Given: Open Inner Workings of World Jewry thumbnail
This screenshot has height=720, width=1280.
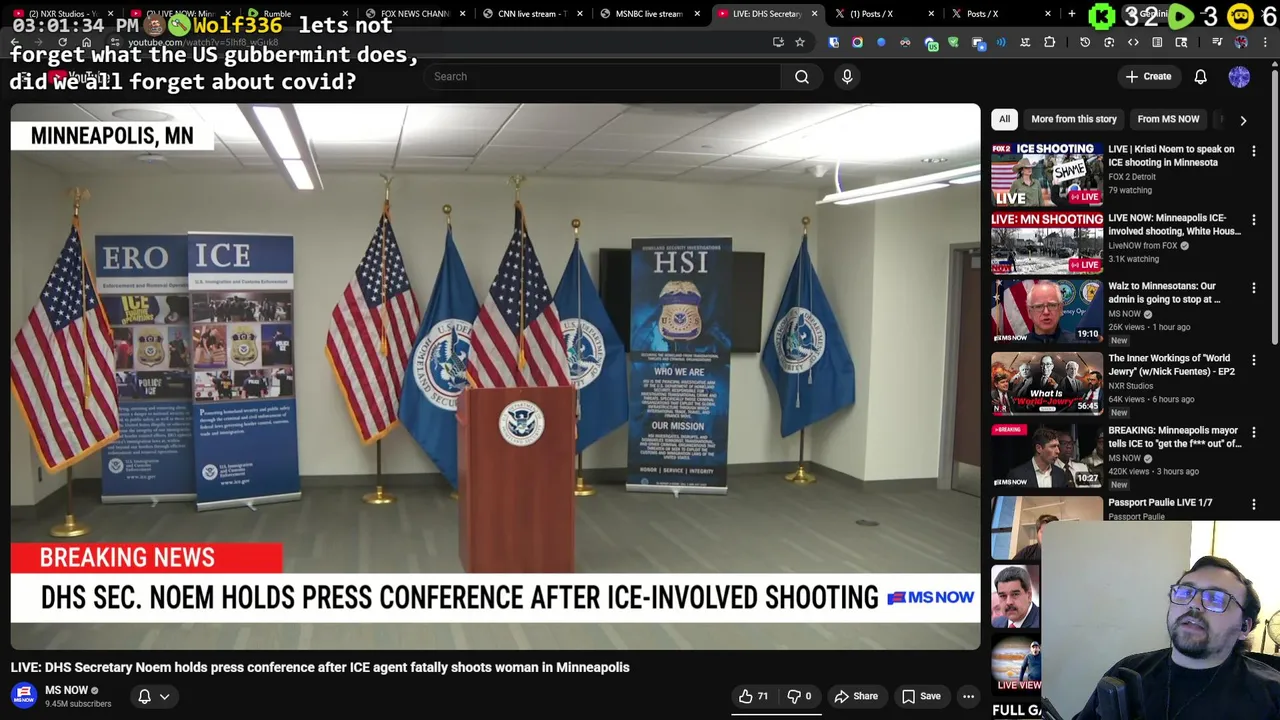Looking at the screenshot, I should click(x=1047, y=383).
